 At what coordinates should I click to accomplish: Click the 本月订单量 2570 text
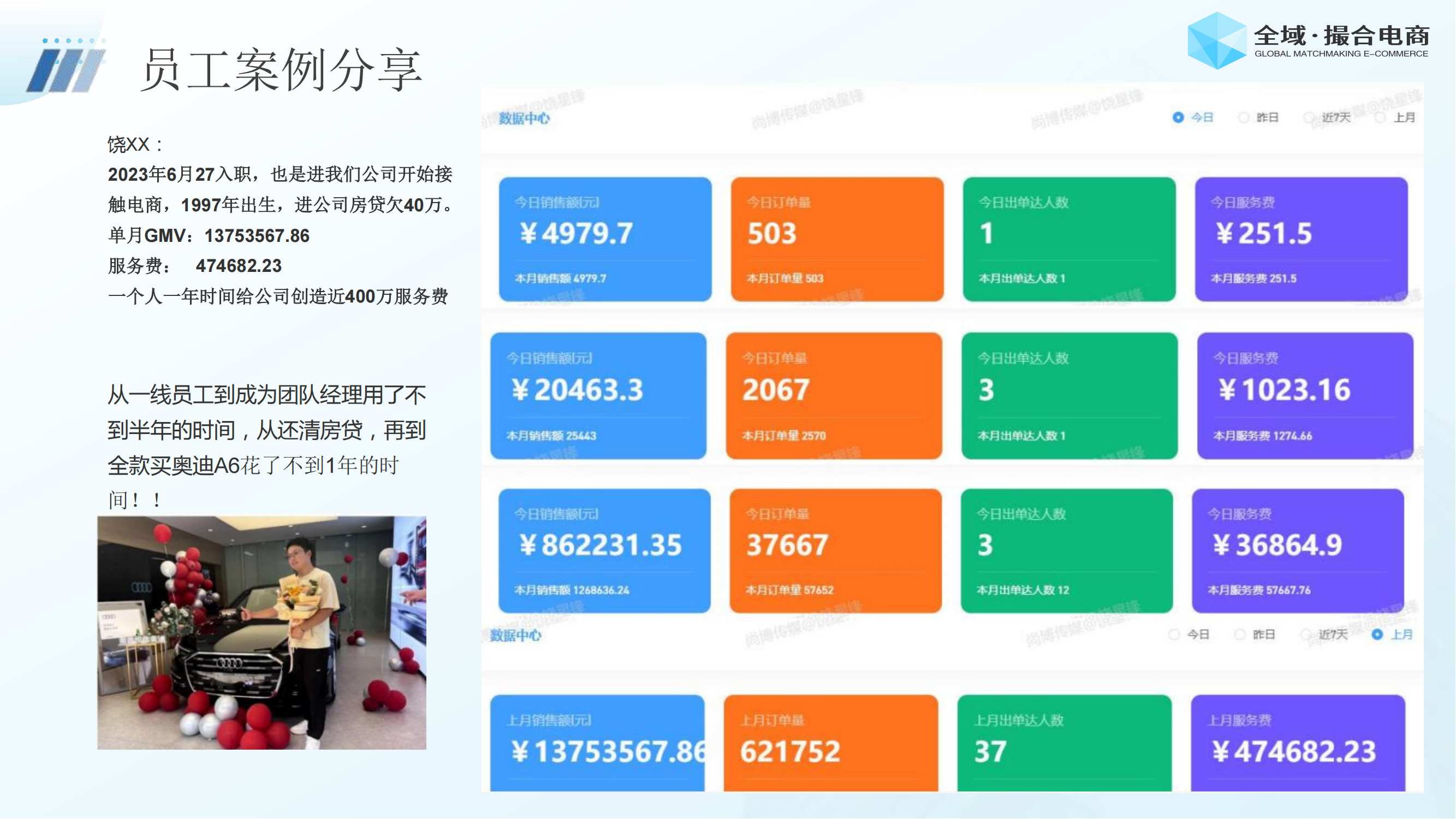[x=784, y=436]
